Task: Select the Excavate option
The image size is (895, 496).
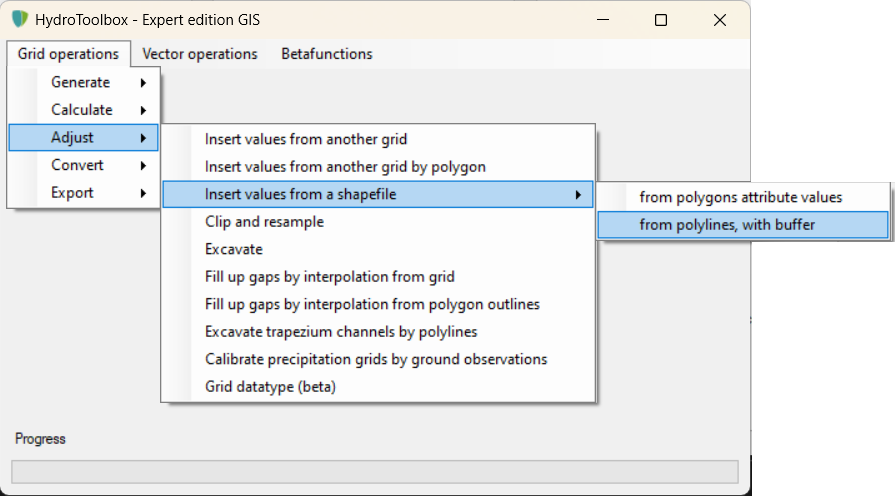Action: (234, 249)
